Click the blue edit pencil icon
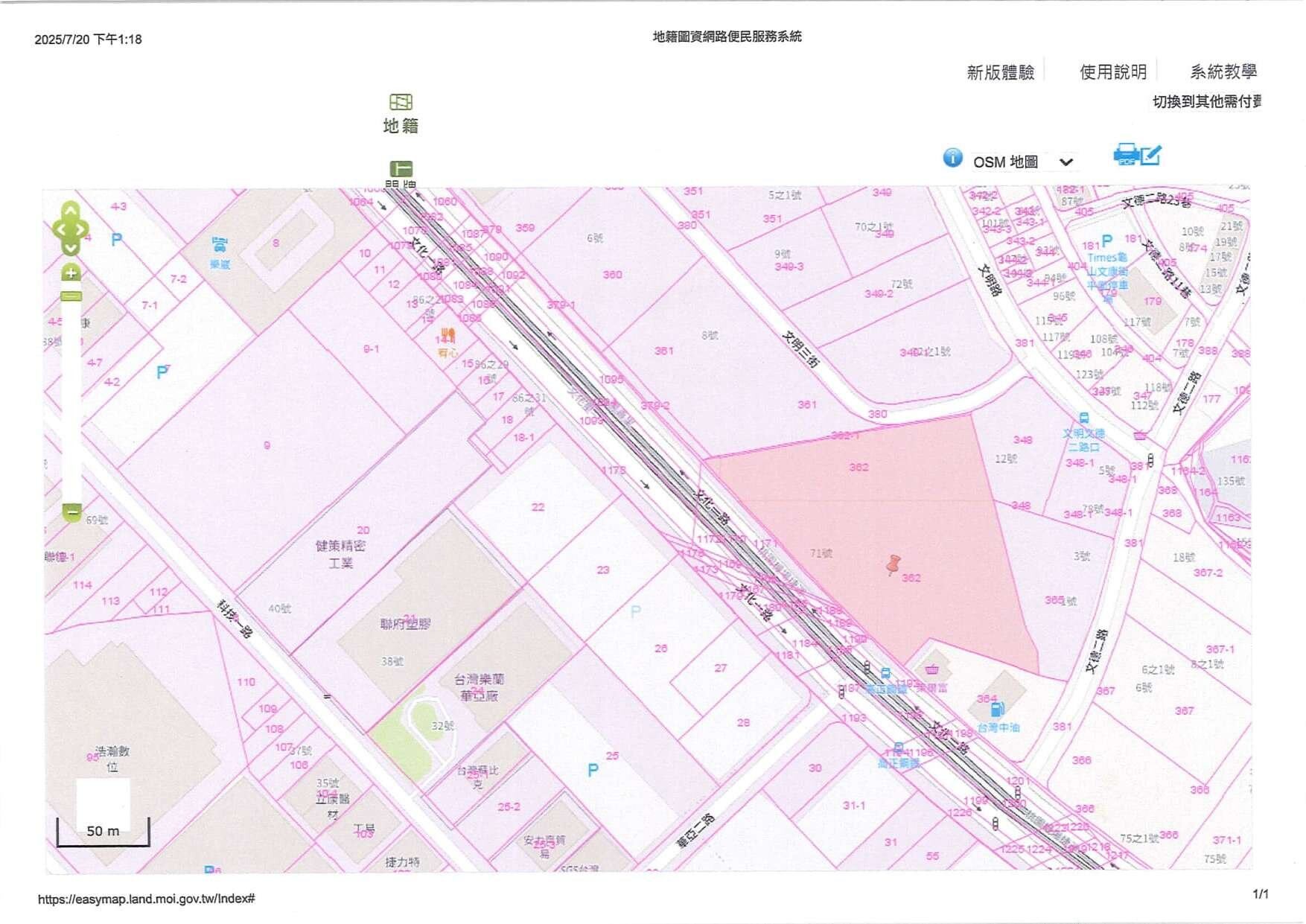This screenshot has width=1306, height=924. (1150, 155)
